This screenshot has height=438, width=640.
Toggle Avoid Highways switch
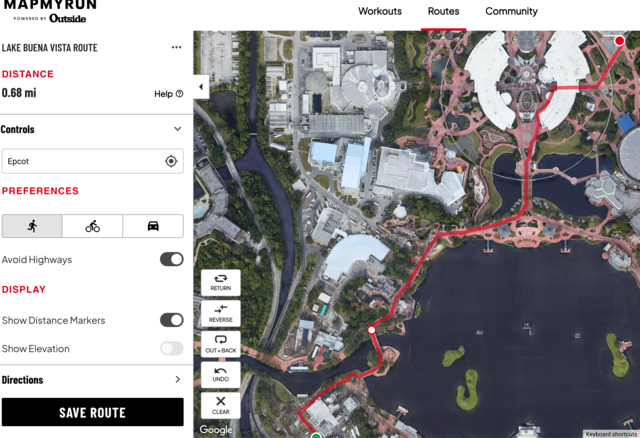click(x=172, y=259)
